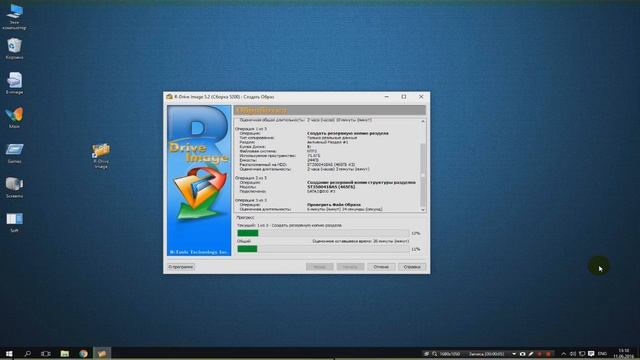Open the Soft desktop icon
This screenshot has height=360, width=640.
[x=14, y=222]
